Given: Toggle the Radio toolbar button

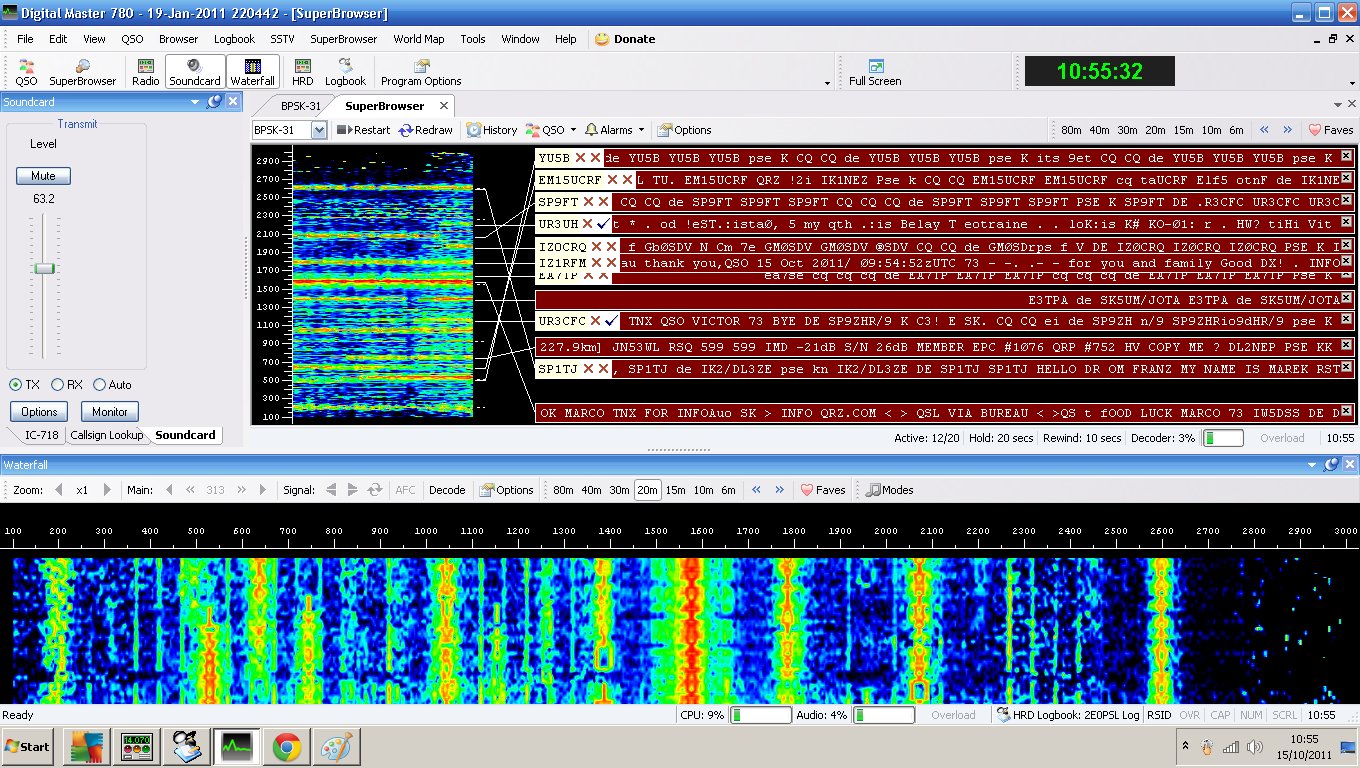Looking at the screenshot, I should coord(146,72).
